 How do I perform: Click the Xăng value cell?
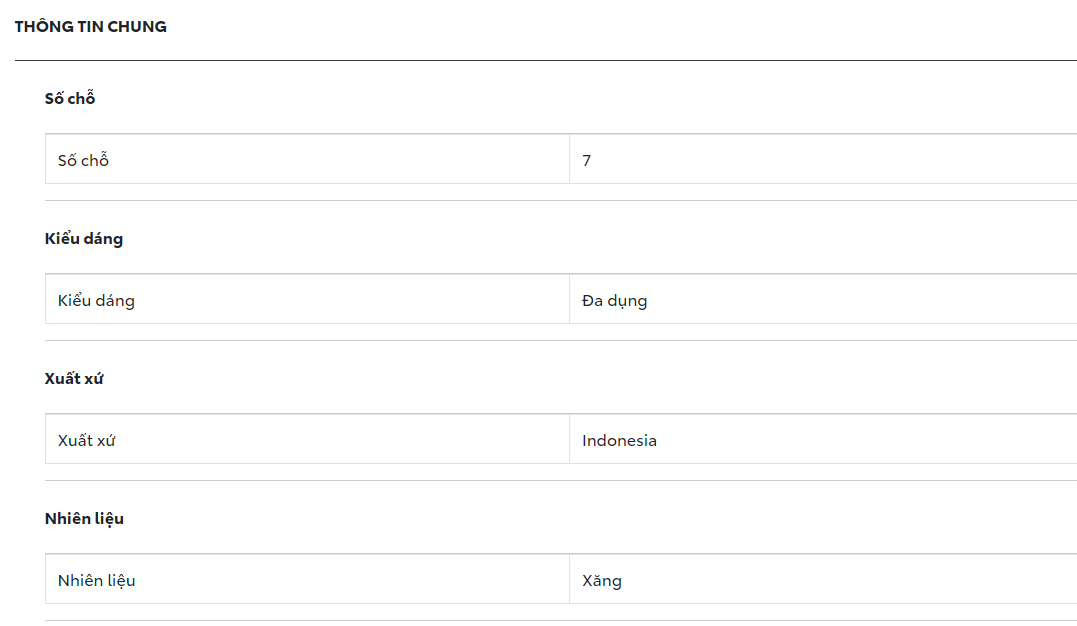[602, 580]
